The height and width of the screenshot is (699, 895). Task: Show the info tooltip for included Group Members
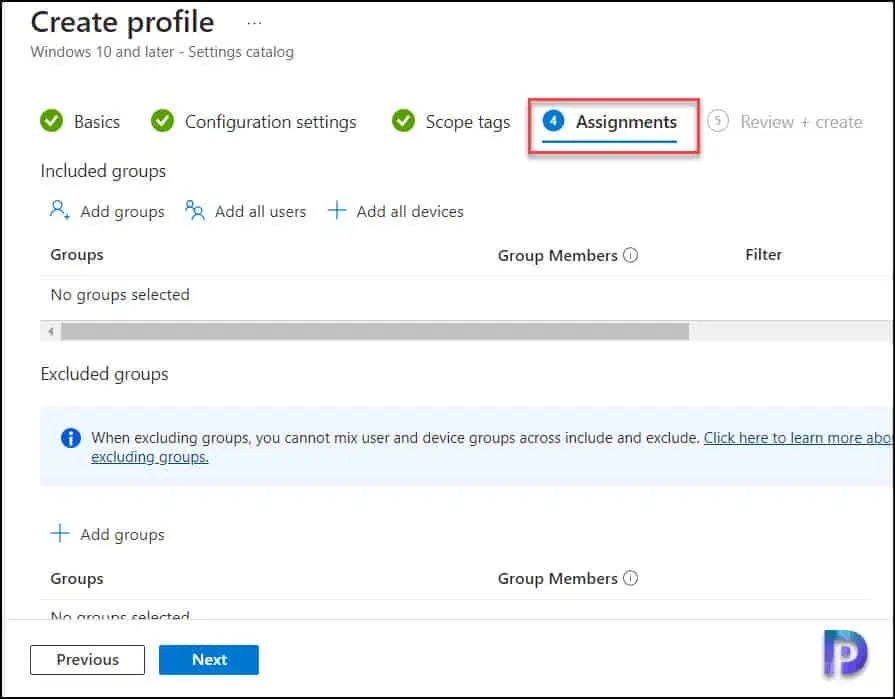coord(630,255)
